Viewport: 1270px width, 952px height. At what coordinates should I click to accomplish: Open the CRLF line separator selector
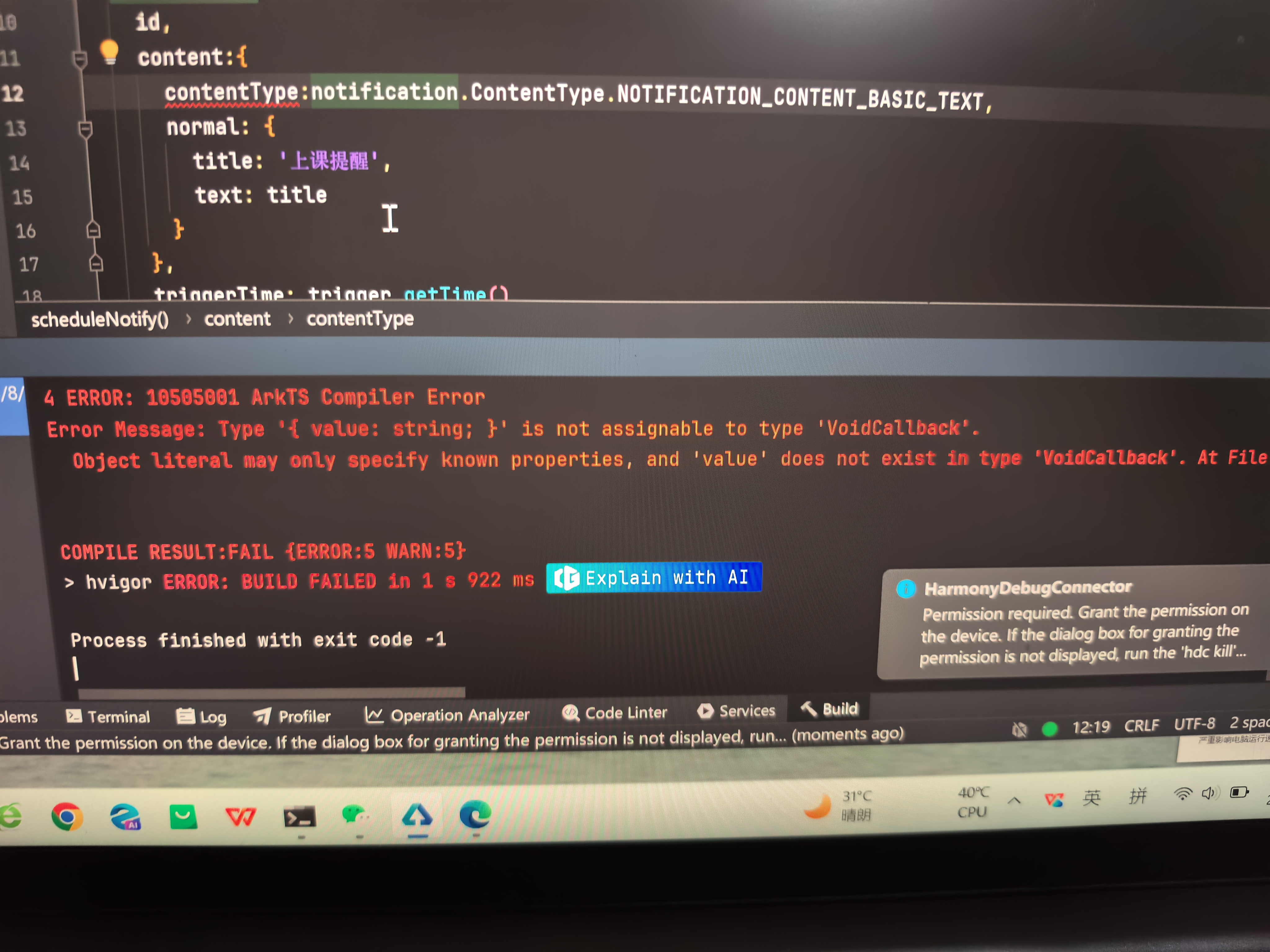point(1141,725)
